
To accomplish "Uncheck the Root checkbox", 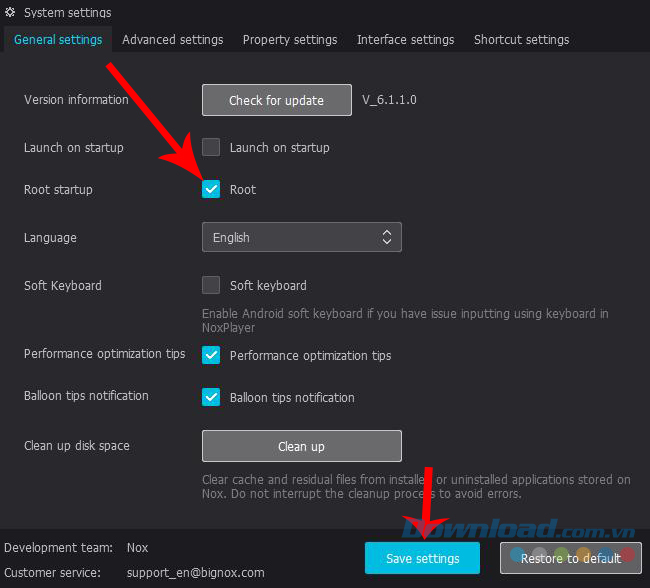I will click(211, 190).
